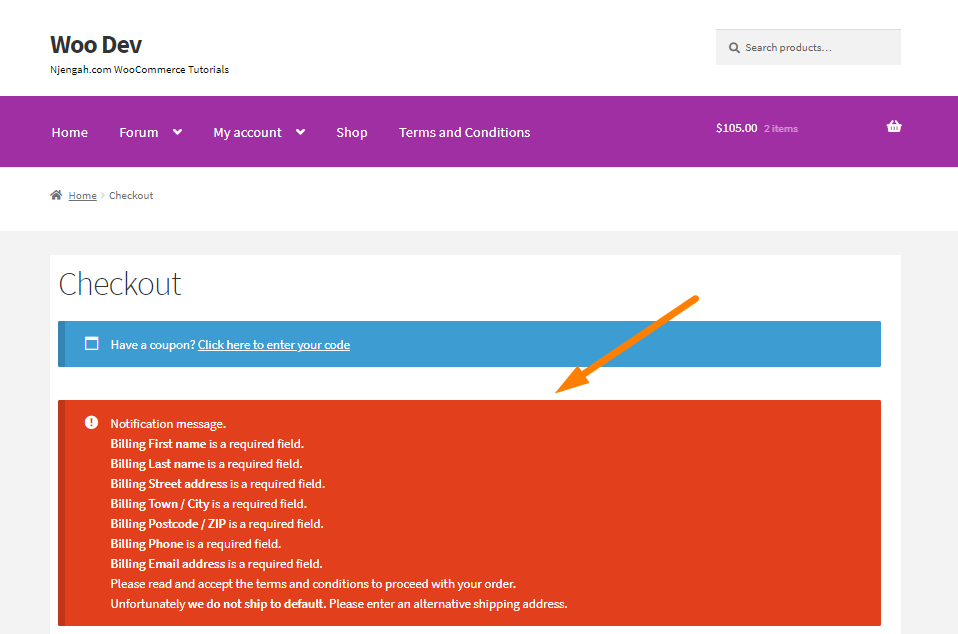
Task: Click the accept terms and conditions error line
Action: coord(313,584)
